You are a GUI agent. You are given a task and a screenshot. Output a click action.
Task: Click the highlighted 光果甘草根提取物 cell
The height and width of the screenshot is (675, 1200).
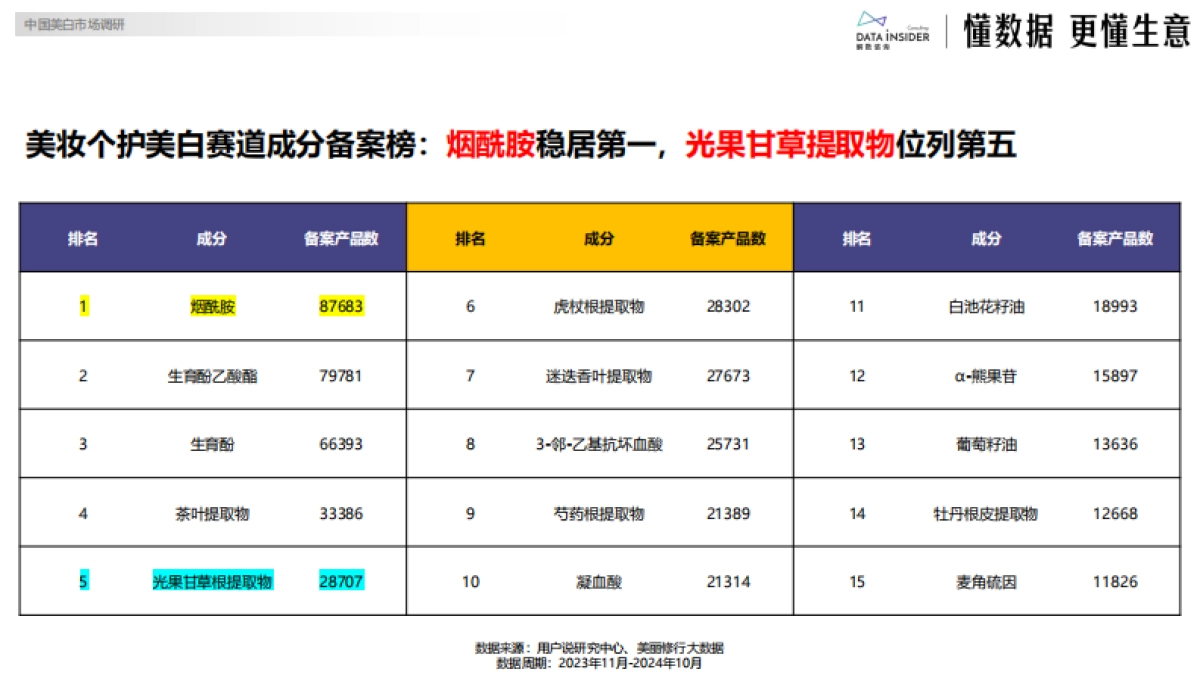tap(210, 580)
